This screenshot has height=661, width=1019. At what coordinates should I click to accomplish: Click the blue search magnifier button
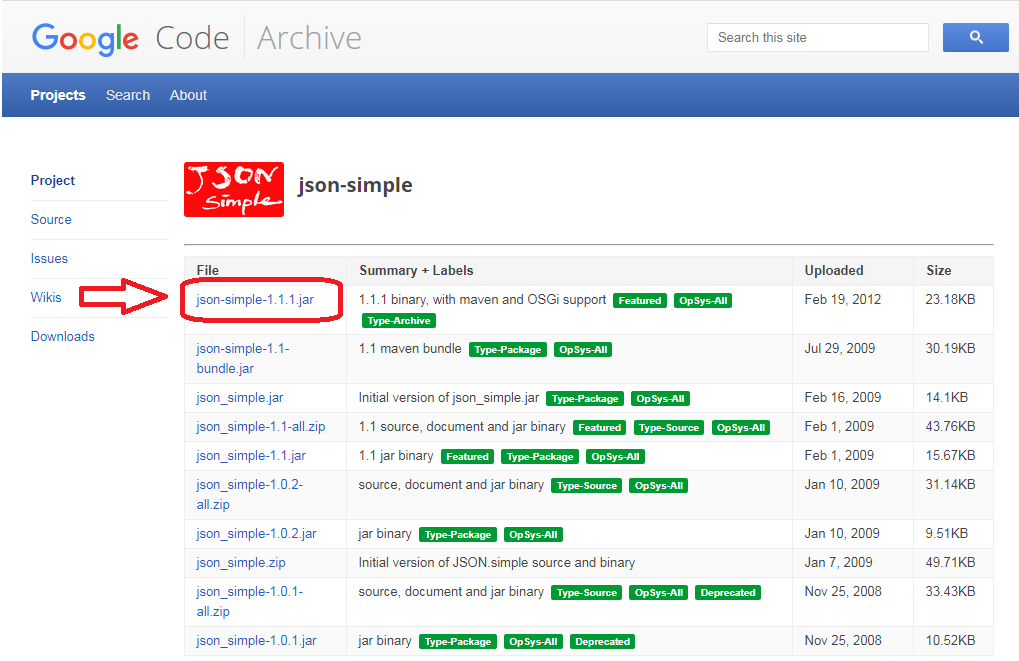pyautogui.click(x=975, y=38)
